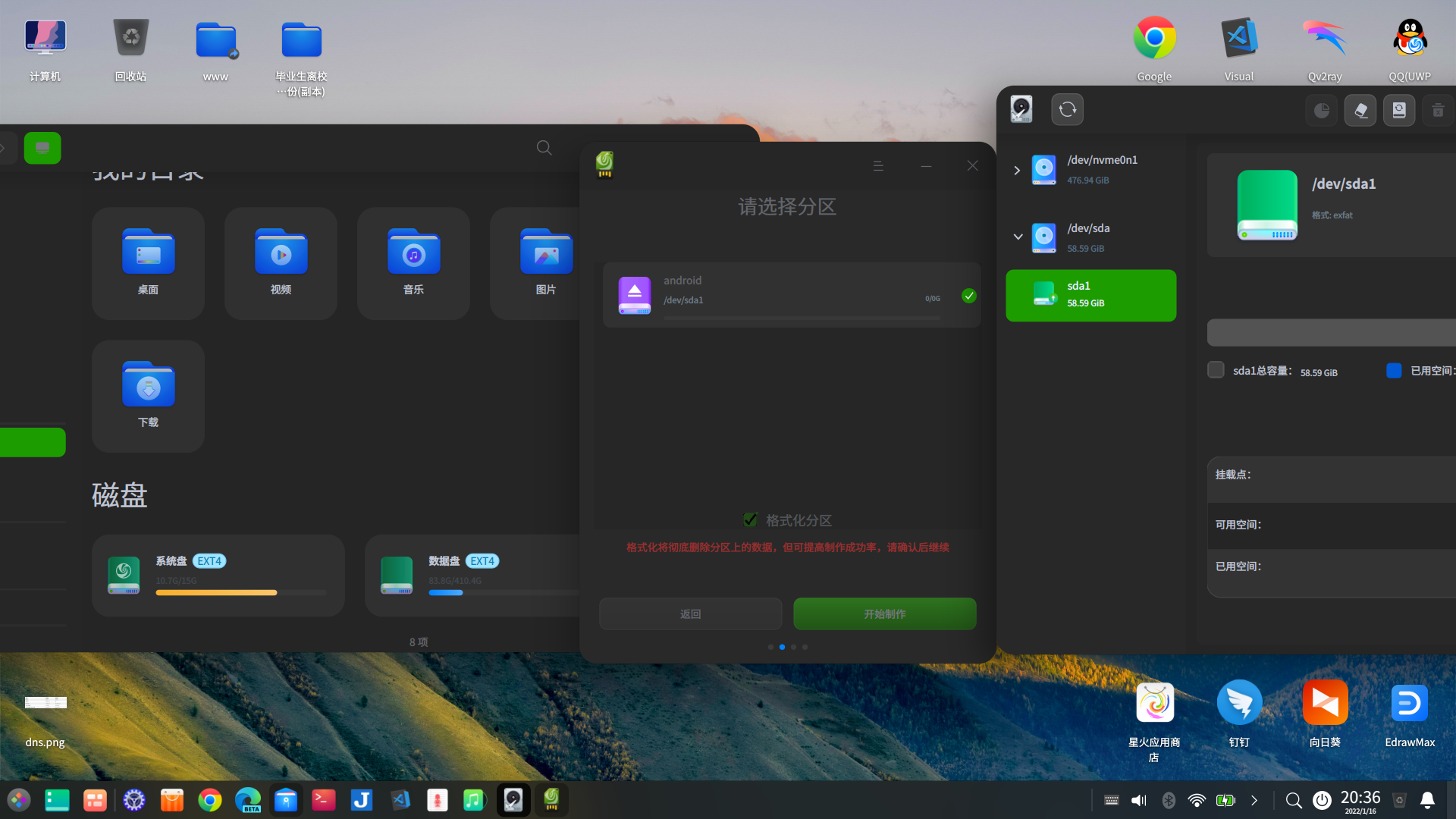
Task: Toggle the format partition checkbox
Action: pyautogui.click(x=750, y=520)
